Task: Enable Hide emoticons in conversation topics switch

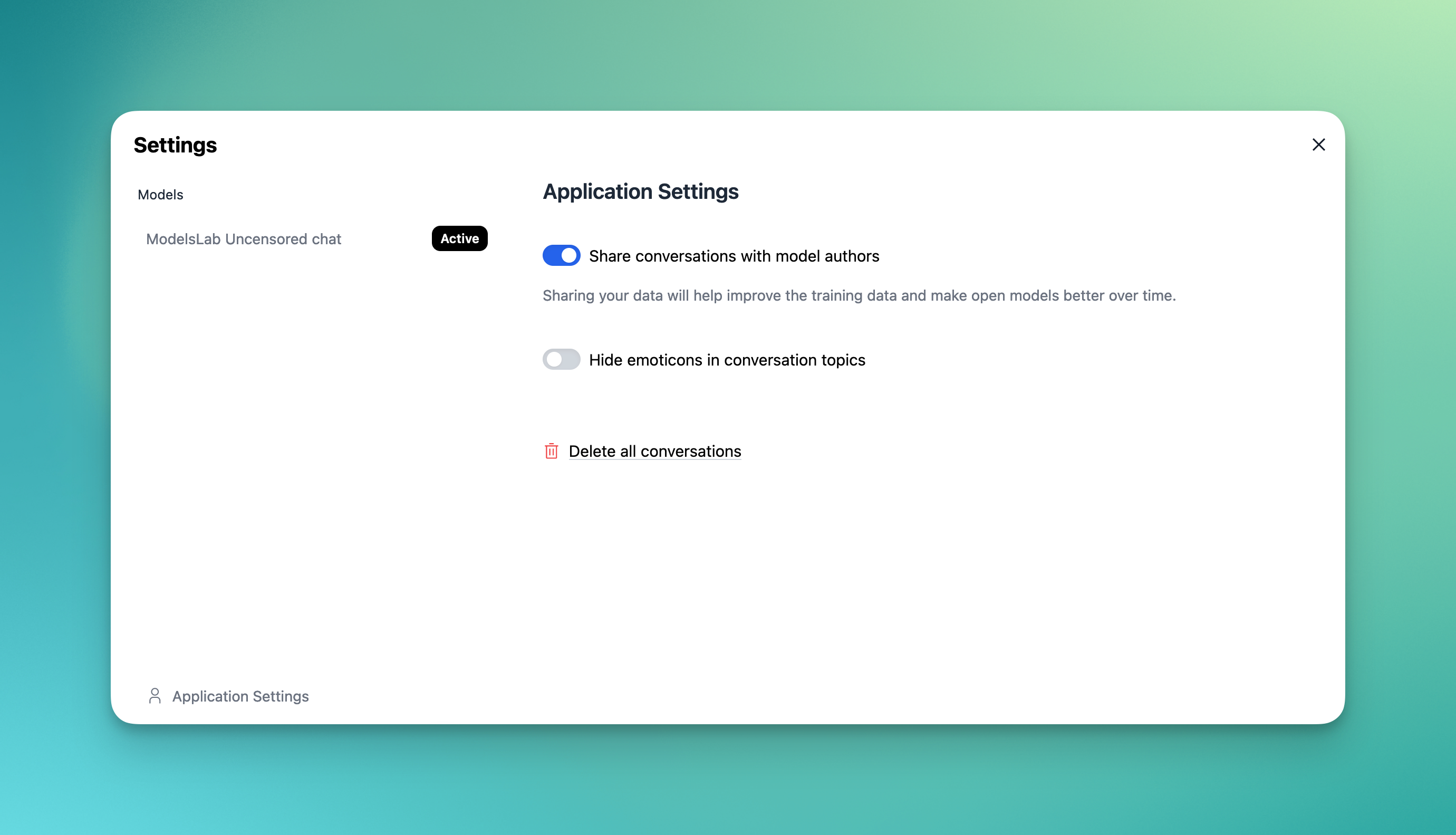Action: [x=561, y=360]
